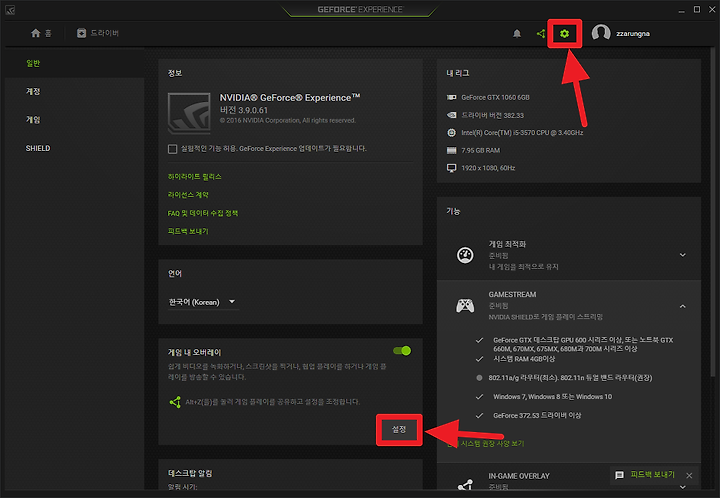Screen dimensions: 720x498
Task: Click the zzarungna username
Action: click(x=633, y=34)
